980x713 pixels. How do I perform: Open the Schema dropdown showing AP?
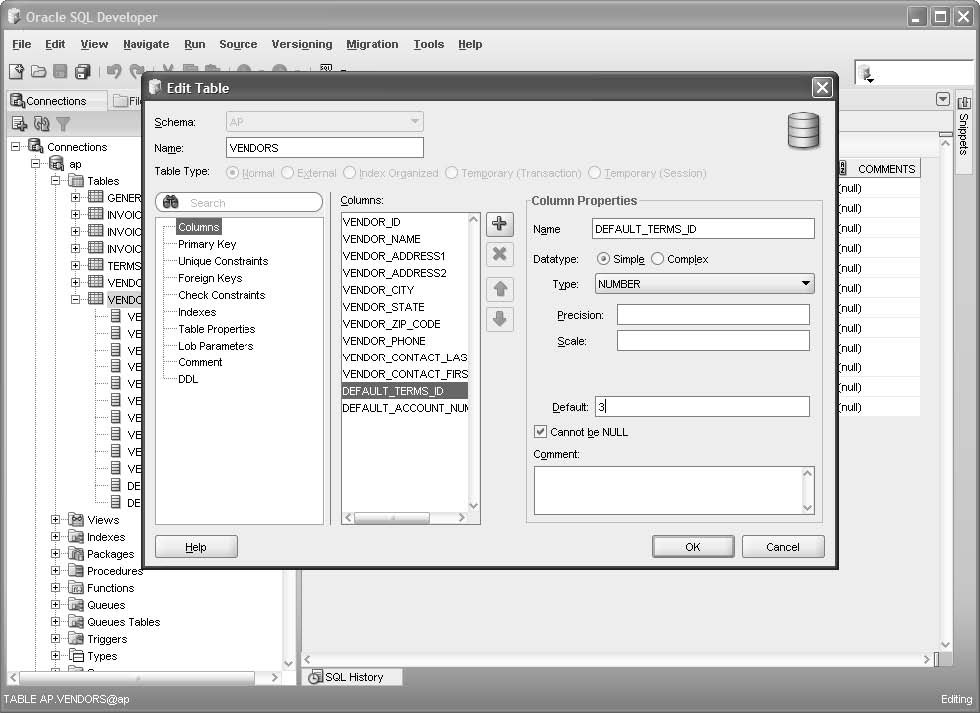click(325, 121)
